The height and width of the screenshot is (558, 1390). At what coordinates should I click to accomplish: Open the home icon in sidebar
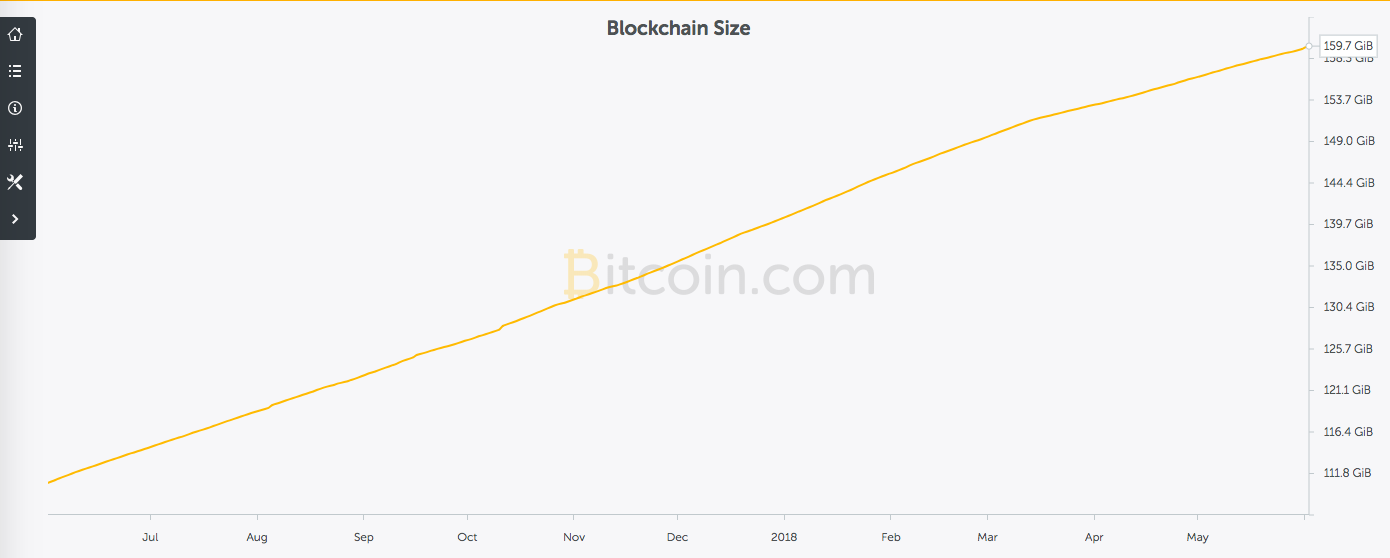pos(15,35)
